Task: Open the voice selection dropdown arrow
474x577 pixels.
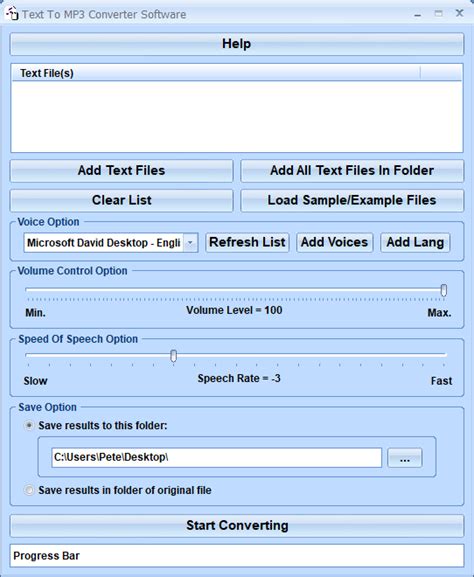Action: coord(190,243)
